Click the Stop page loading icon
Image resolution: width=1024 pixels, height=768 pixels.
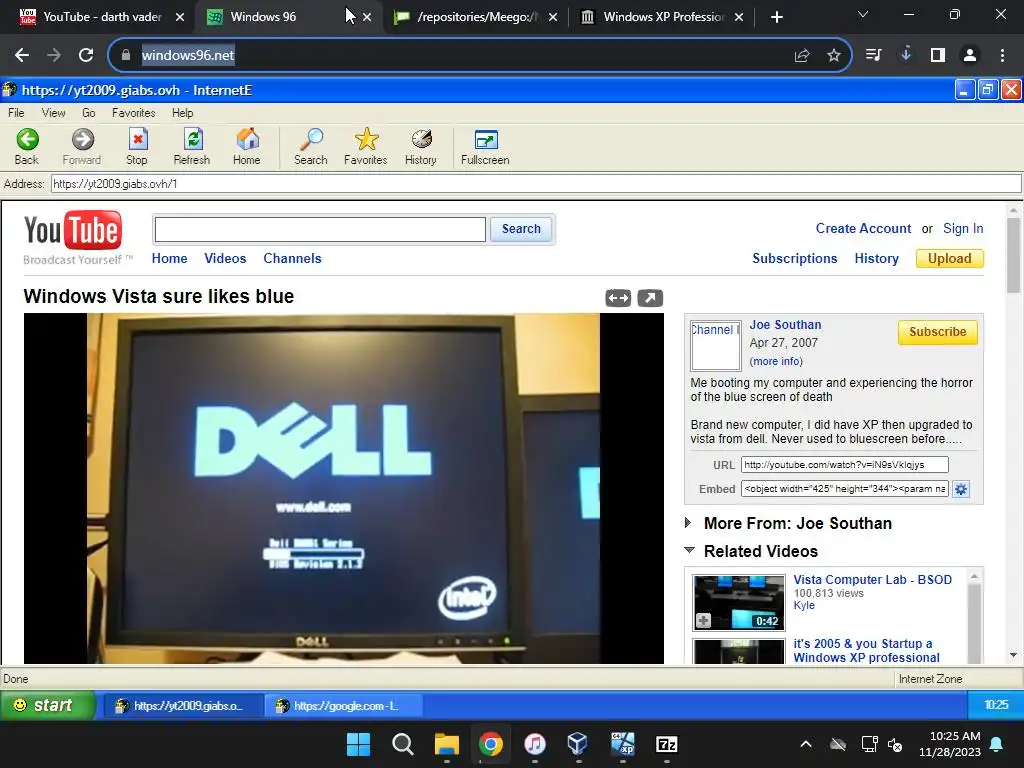click(137, 139)
